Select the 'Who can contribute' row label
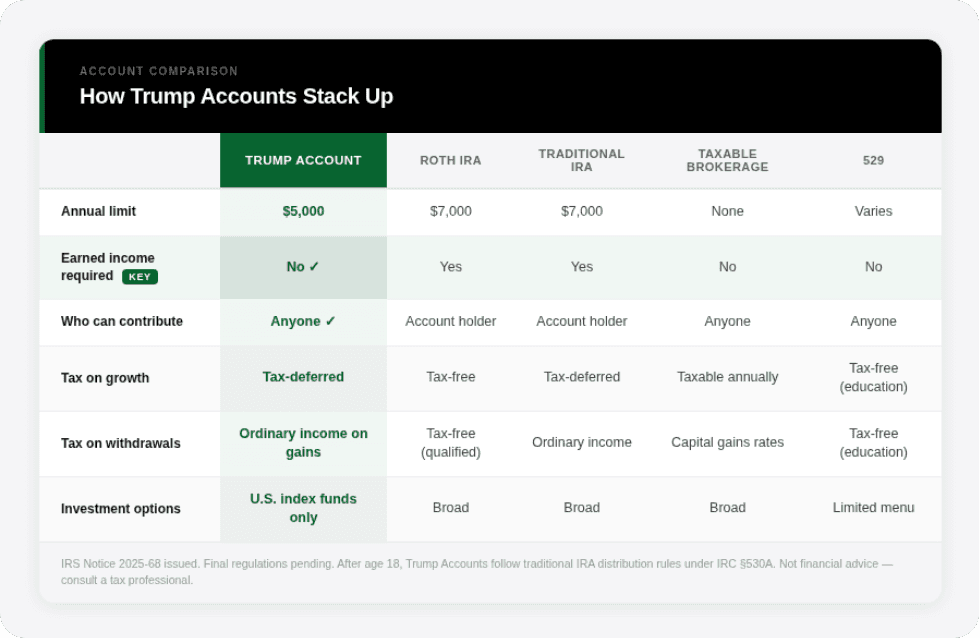The image size is (980, 638). coord(122,322)
